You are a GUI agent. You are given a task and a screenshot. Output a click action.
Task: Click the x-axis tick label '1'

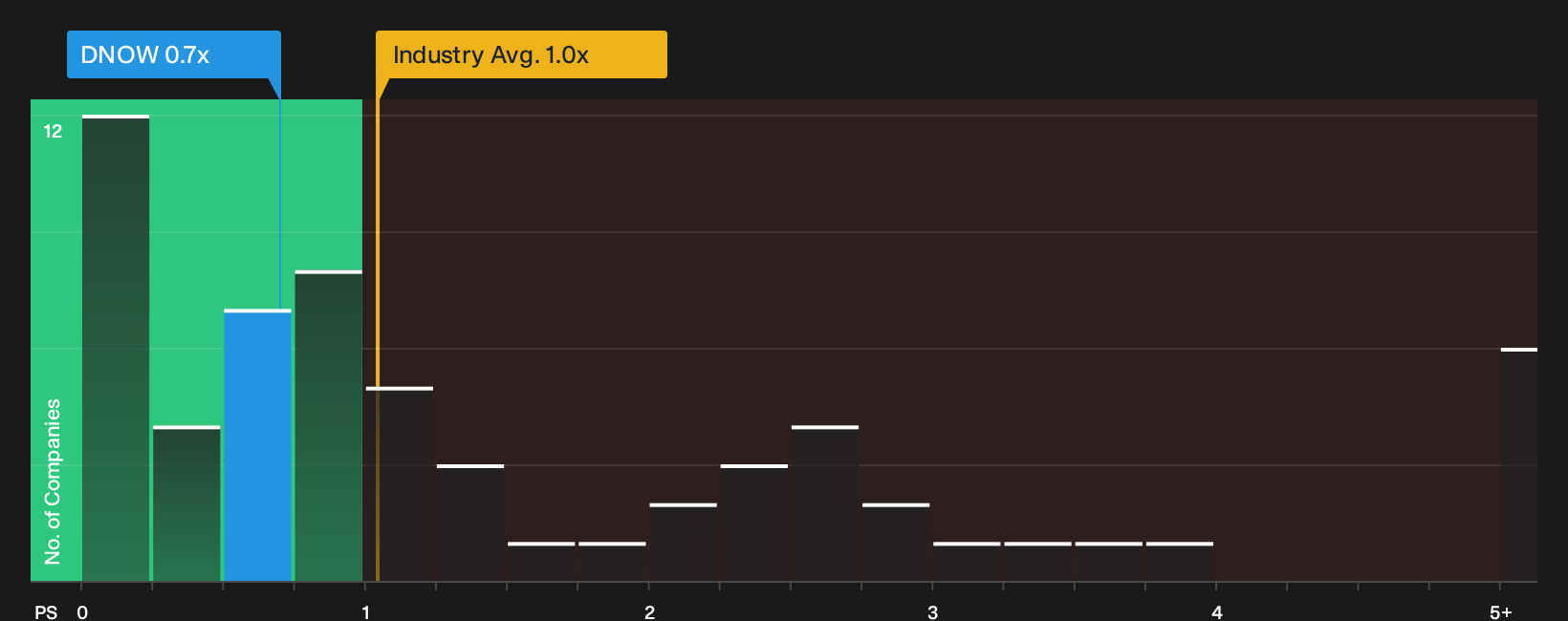[x=365, y=611]
